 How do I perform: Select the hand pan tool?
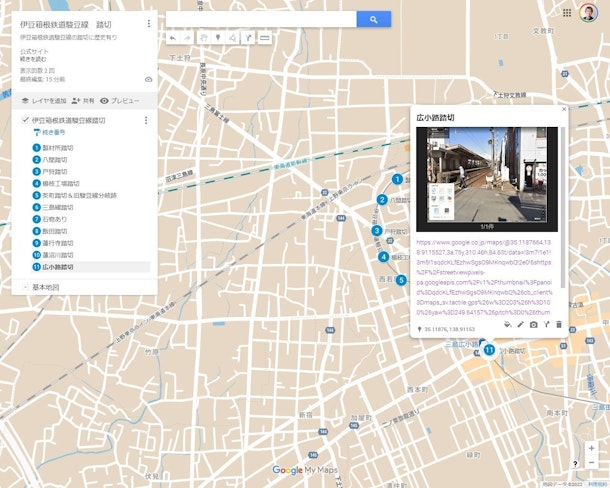tap(201, 37)
